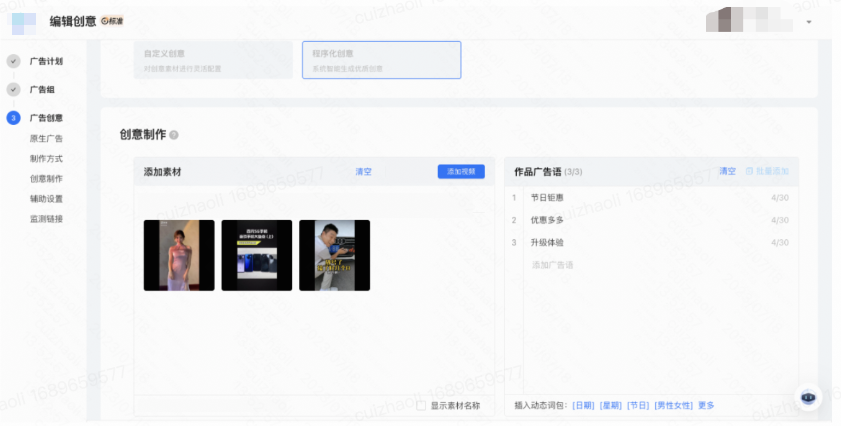Insert the [日期] dynamic word pack

tap(583, 406)
